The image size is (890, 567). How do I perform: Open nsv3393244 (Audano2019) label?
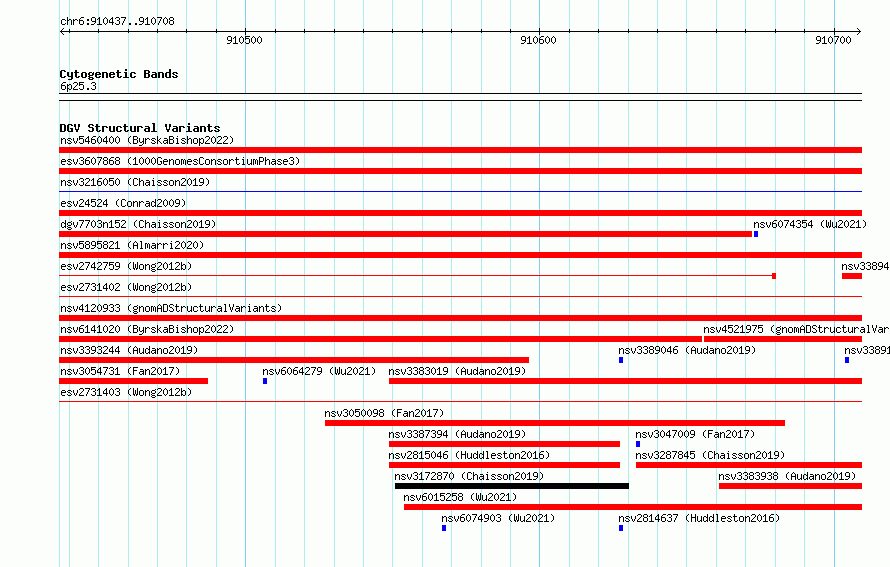pos(129,350)
